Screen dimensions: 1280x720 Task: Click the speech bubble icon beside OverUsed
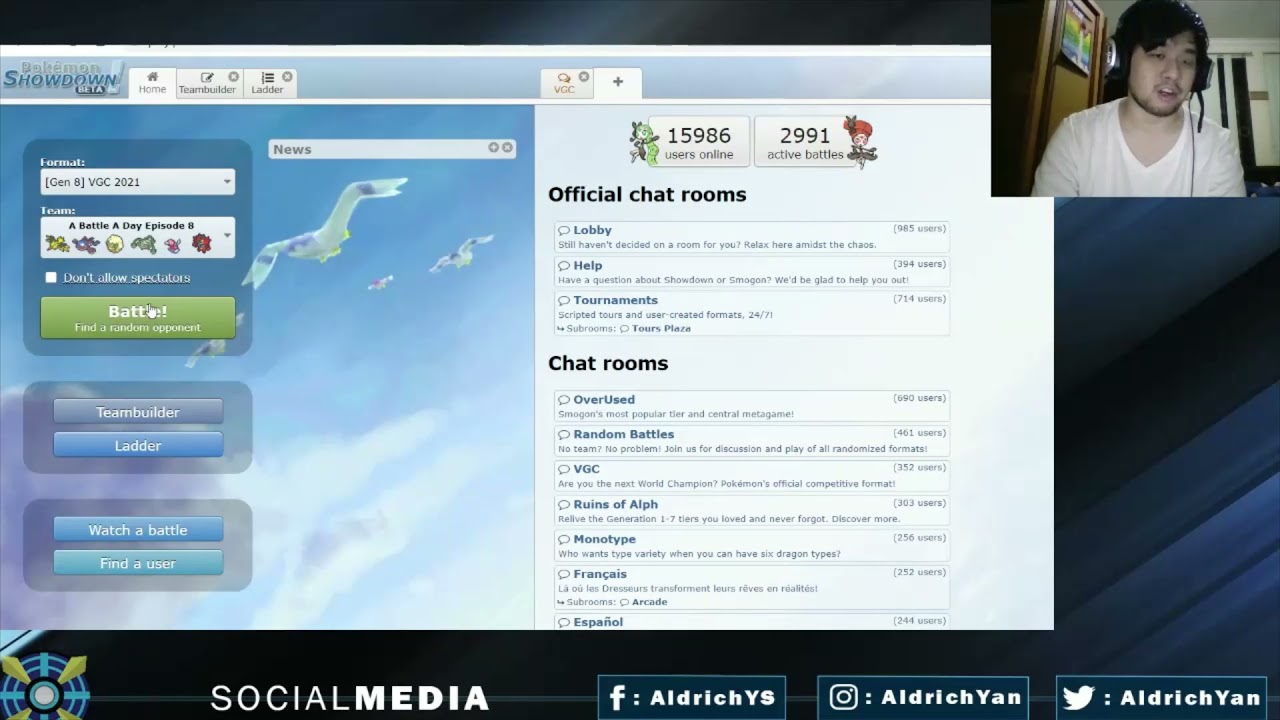coord(564,400)
